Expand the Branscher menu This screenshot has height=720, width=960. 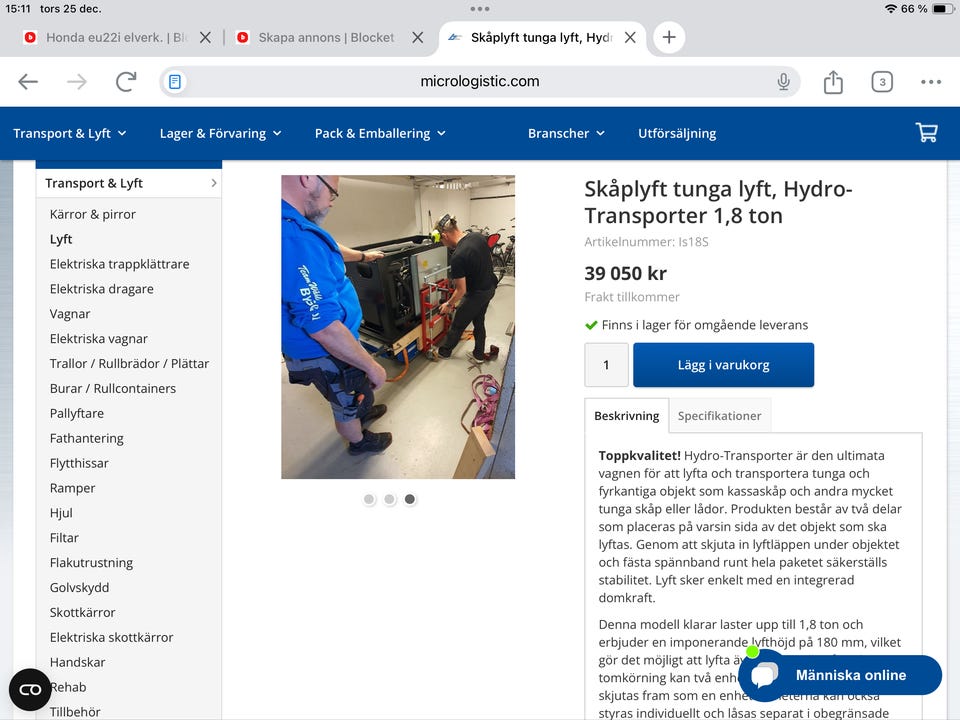click(566, 133)
